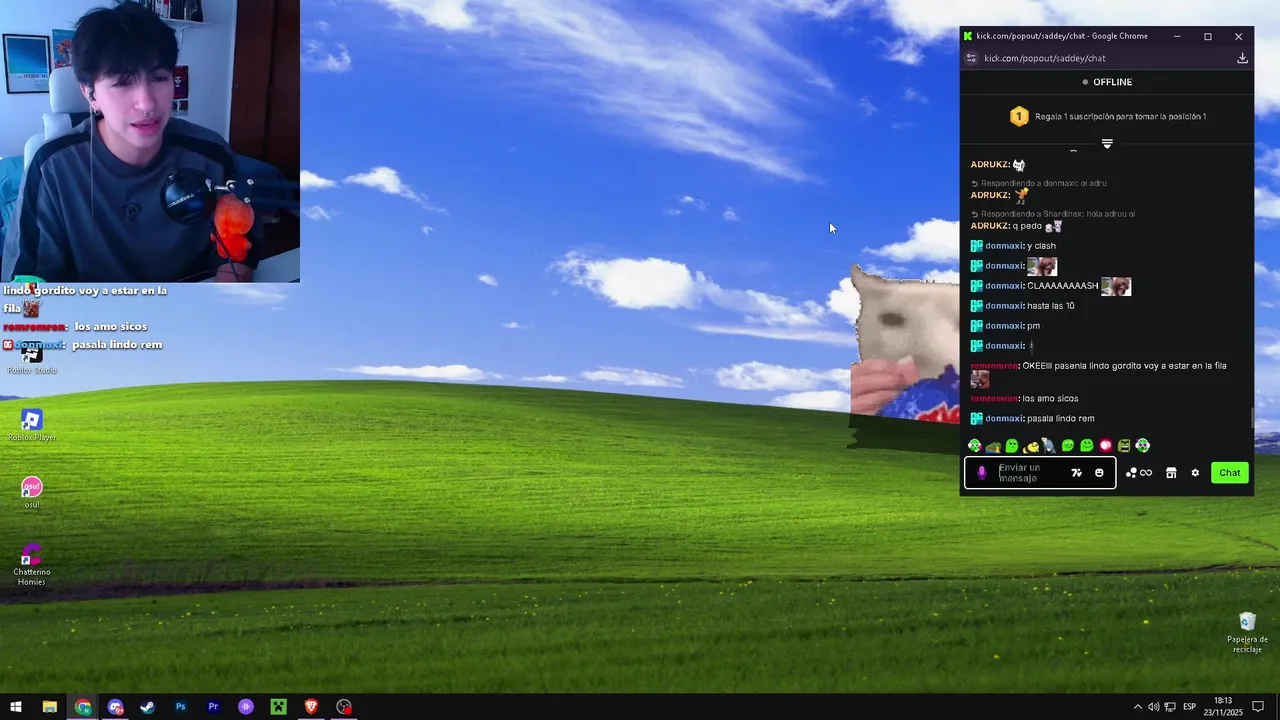
Task: Open the shop storefront icon in chat
Action: (x=1171, y=473)
